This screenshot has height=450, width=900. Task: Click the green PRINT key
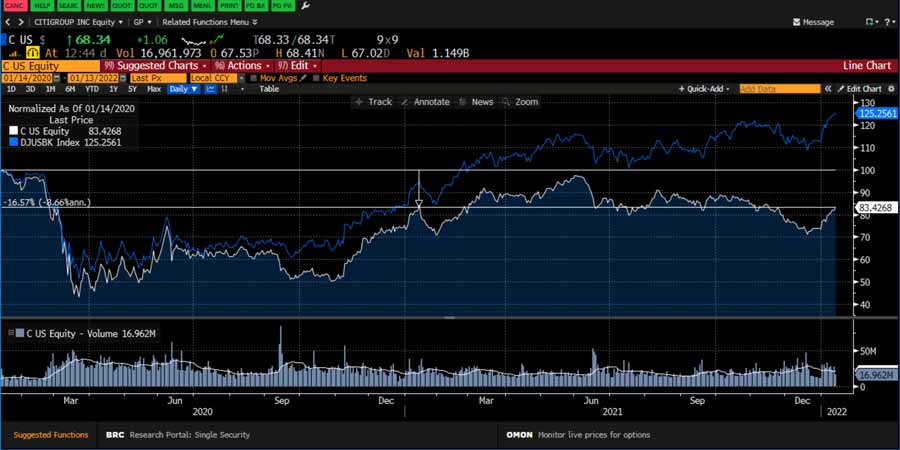tap(228, 6)
